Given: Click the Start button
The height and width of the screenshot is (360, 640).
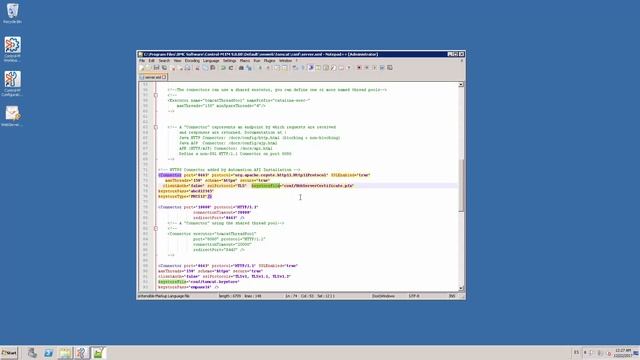Looking at the screenshot, I should [x=9, y=353].
